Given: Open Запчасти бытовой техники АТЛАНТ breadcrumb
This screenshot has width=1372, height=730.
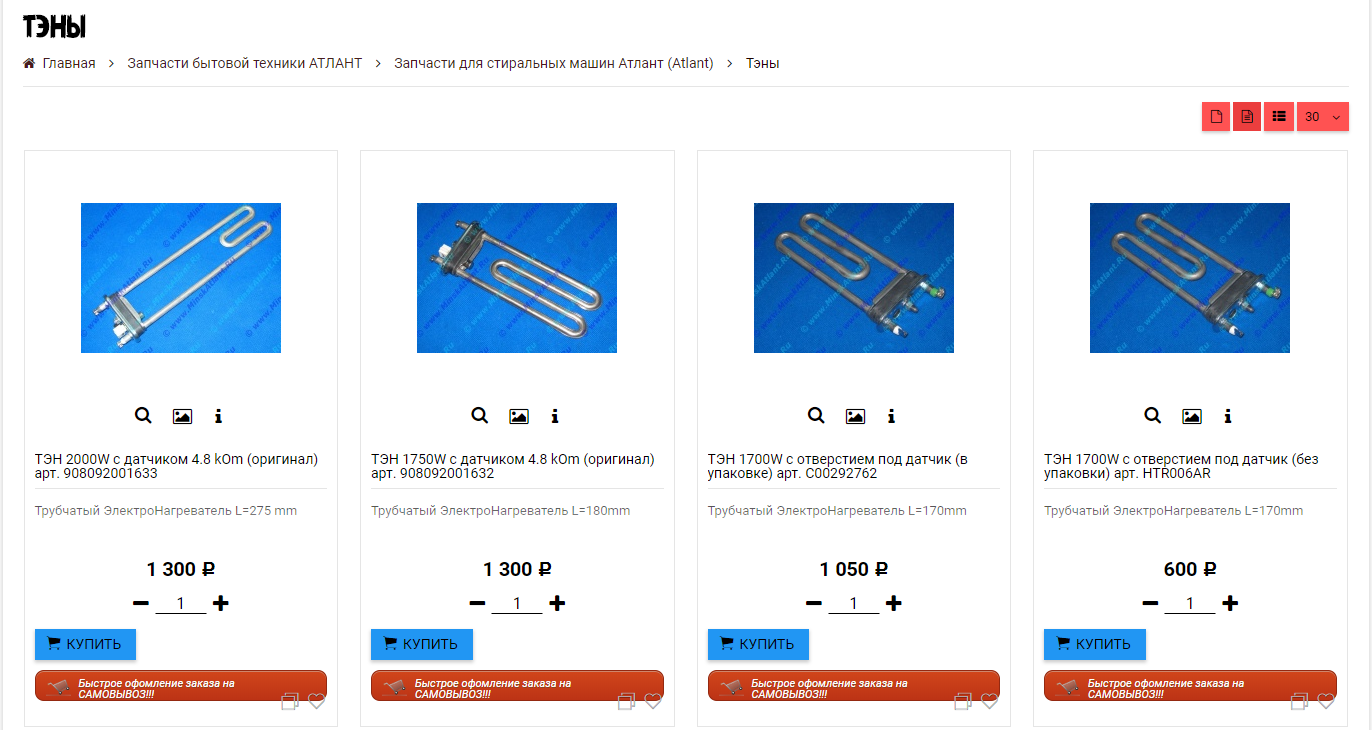Looking at the screenshot, I should point(244,63).
